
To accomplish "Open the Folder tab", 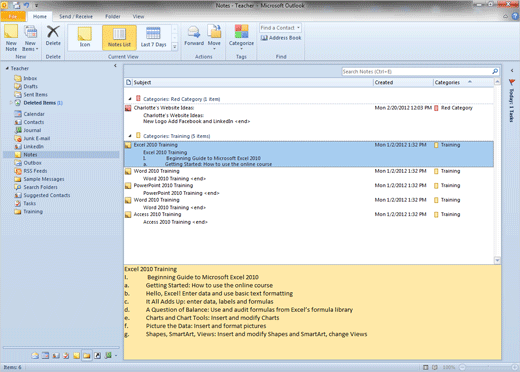I will pyautogui.click(x=113, y=16).
